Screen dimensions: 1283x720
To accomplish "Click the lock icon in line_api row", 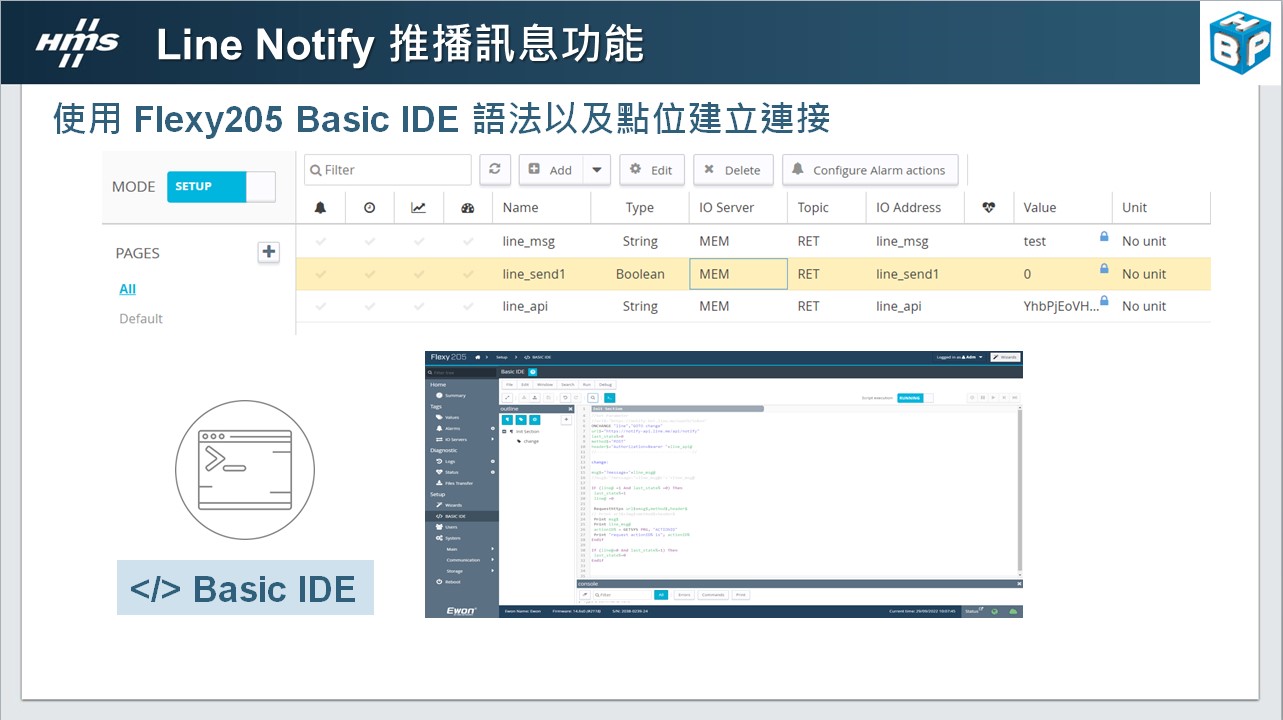I will tap(1104, 301).
